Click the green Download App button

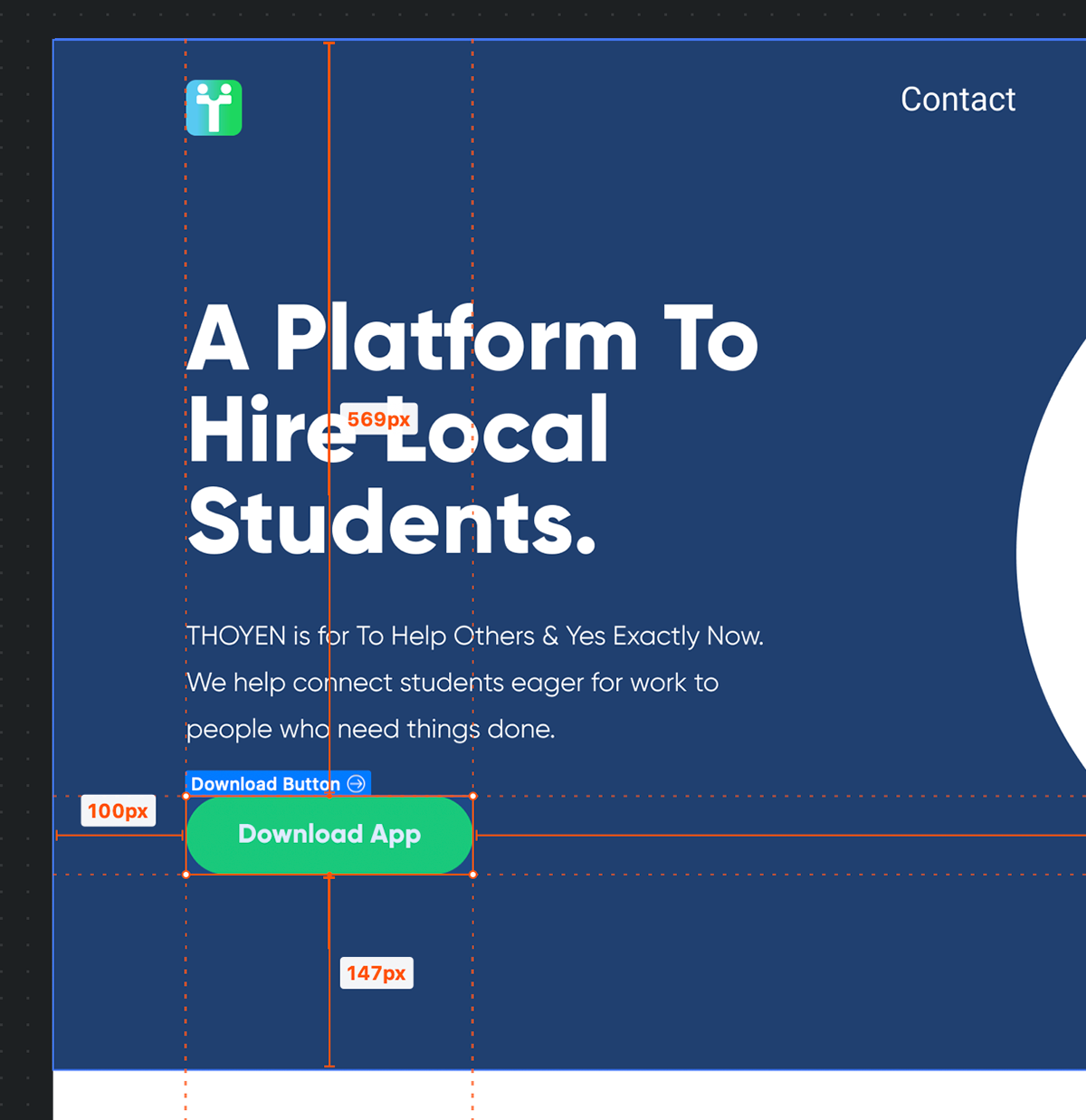[x=329, y=835]
